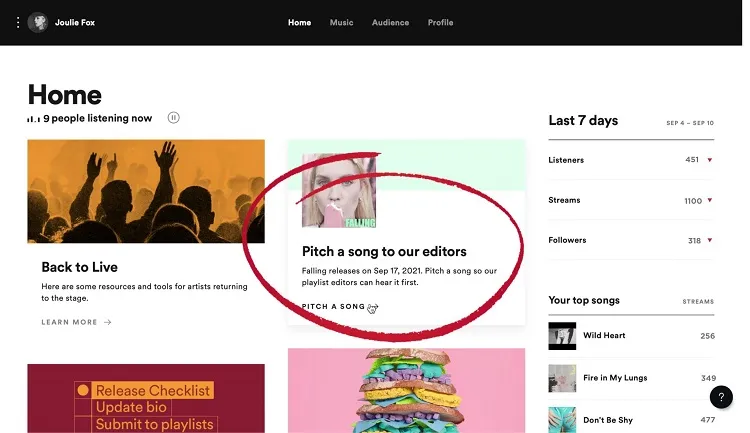Select the Home tab

tap(299, 22)
